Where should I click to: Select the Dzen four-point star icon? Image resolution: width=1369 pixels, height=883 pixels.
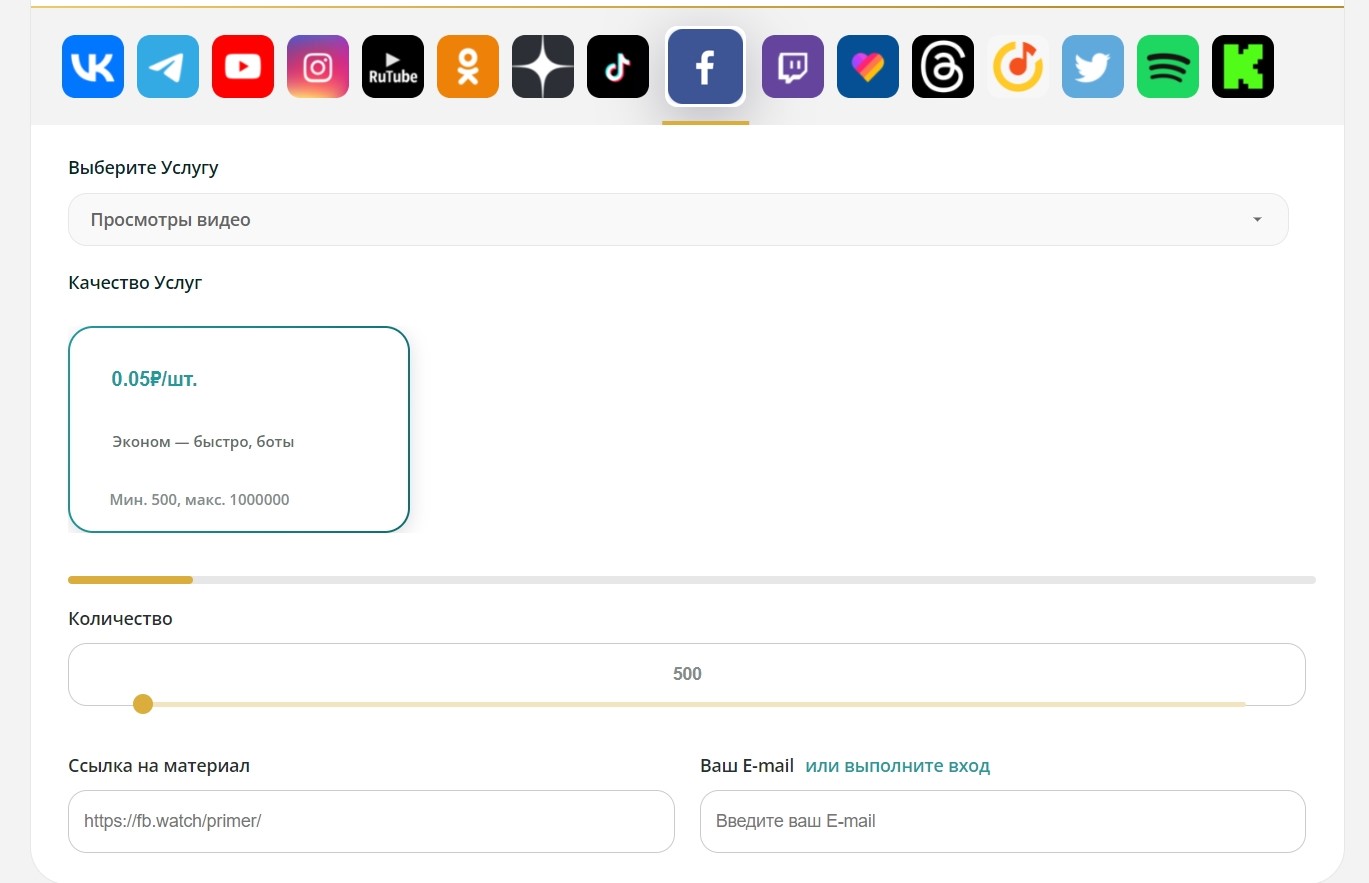pos(543,67)
